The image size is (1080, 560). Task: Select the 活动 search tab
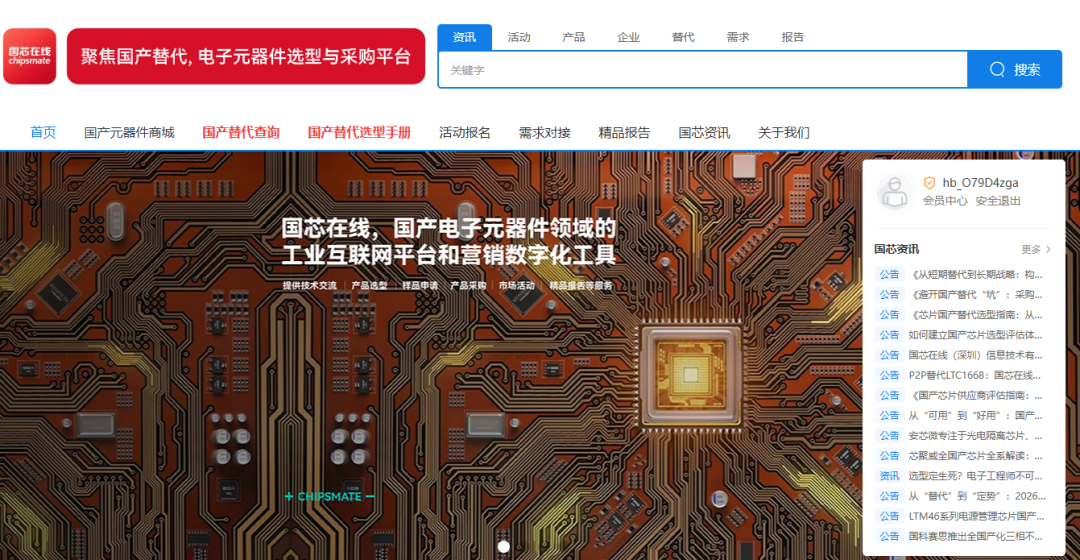pos(519,37)
